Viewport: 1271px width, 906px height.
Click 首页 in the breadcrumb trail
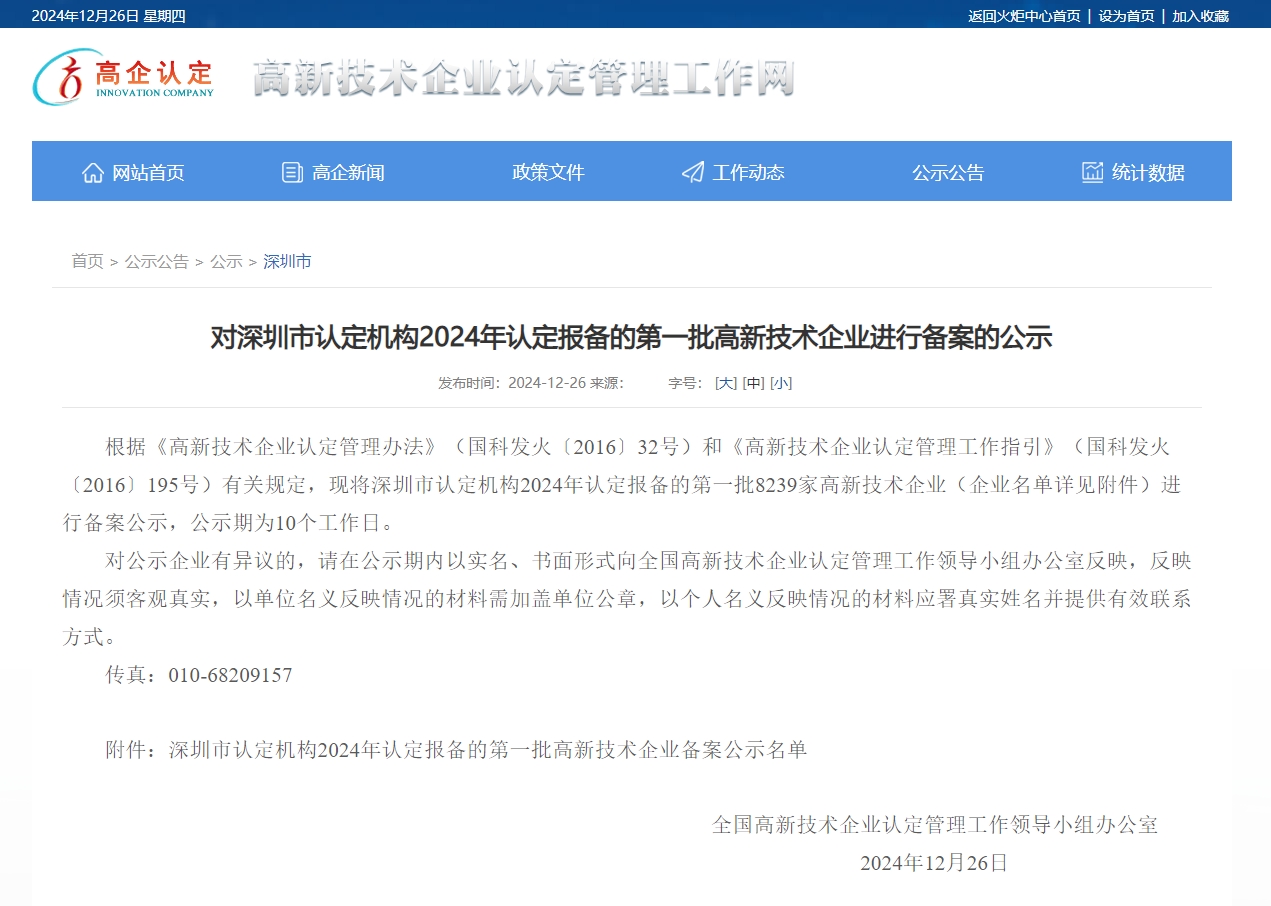pos(87,261)
